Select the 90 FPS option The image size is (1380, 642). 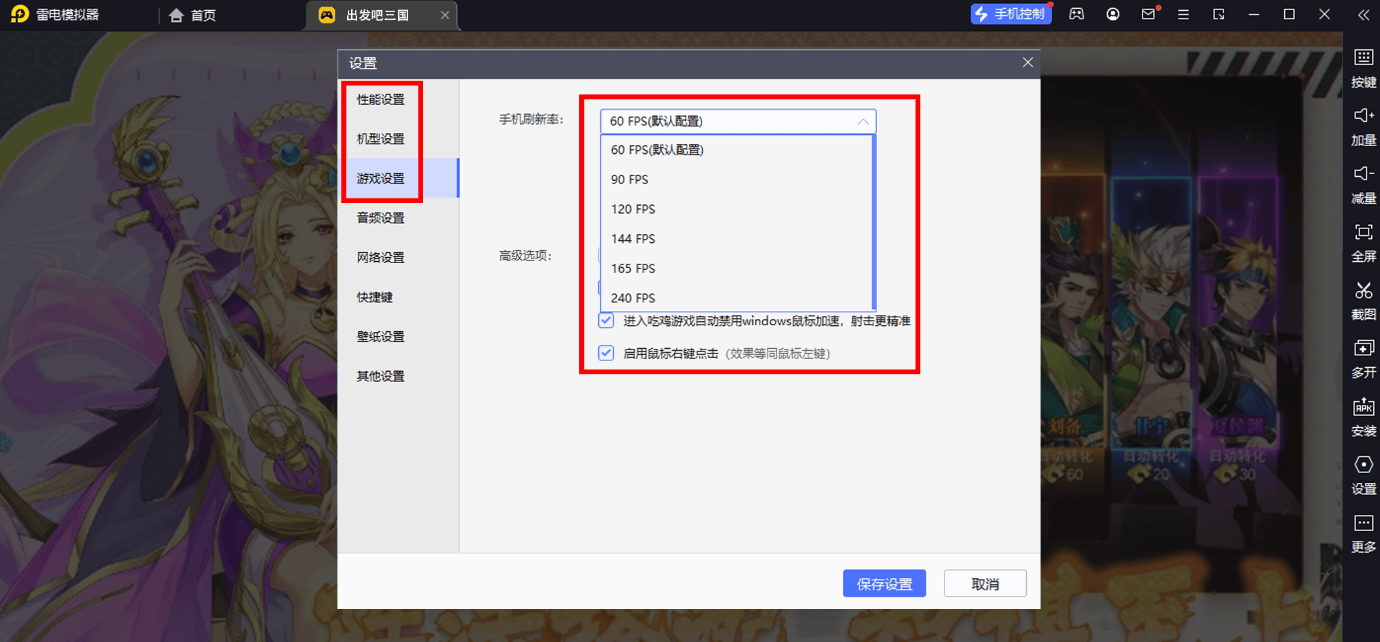[x=737, y=179]
